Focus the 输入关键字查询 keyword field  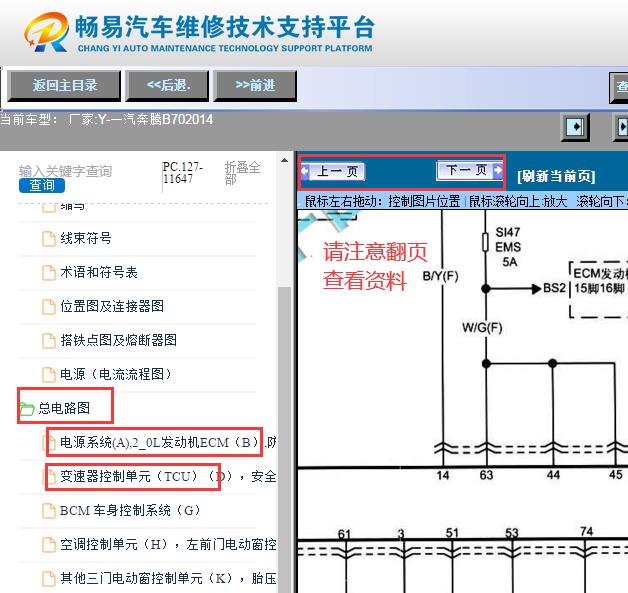point(65,171)
